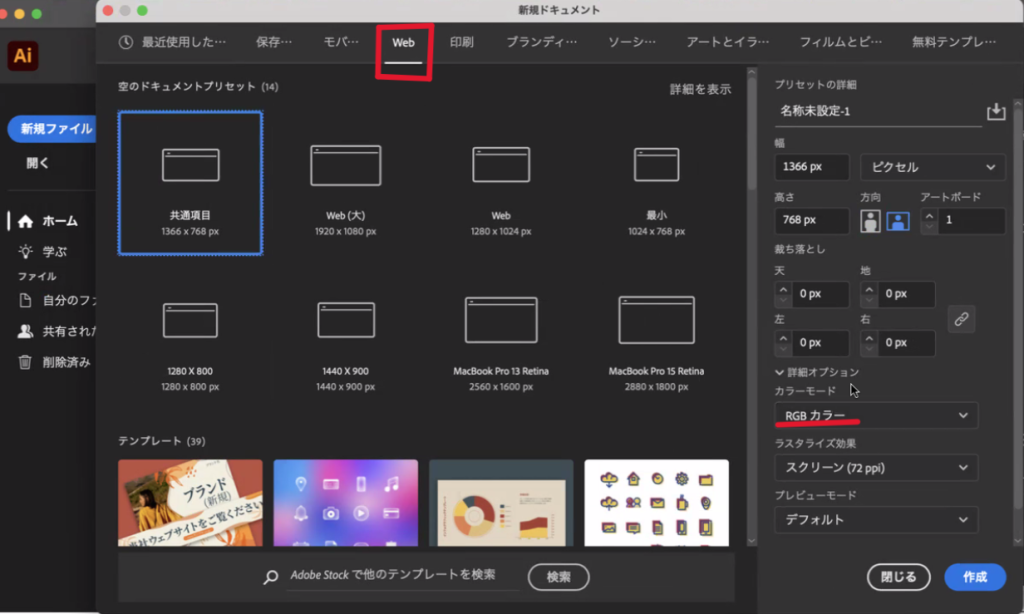Screen dimensions: 1024x614
Task: Click the Adobe Illustrator Ai logo
Action: coord(22,56)
